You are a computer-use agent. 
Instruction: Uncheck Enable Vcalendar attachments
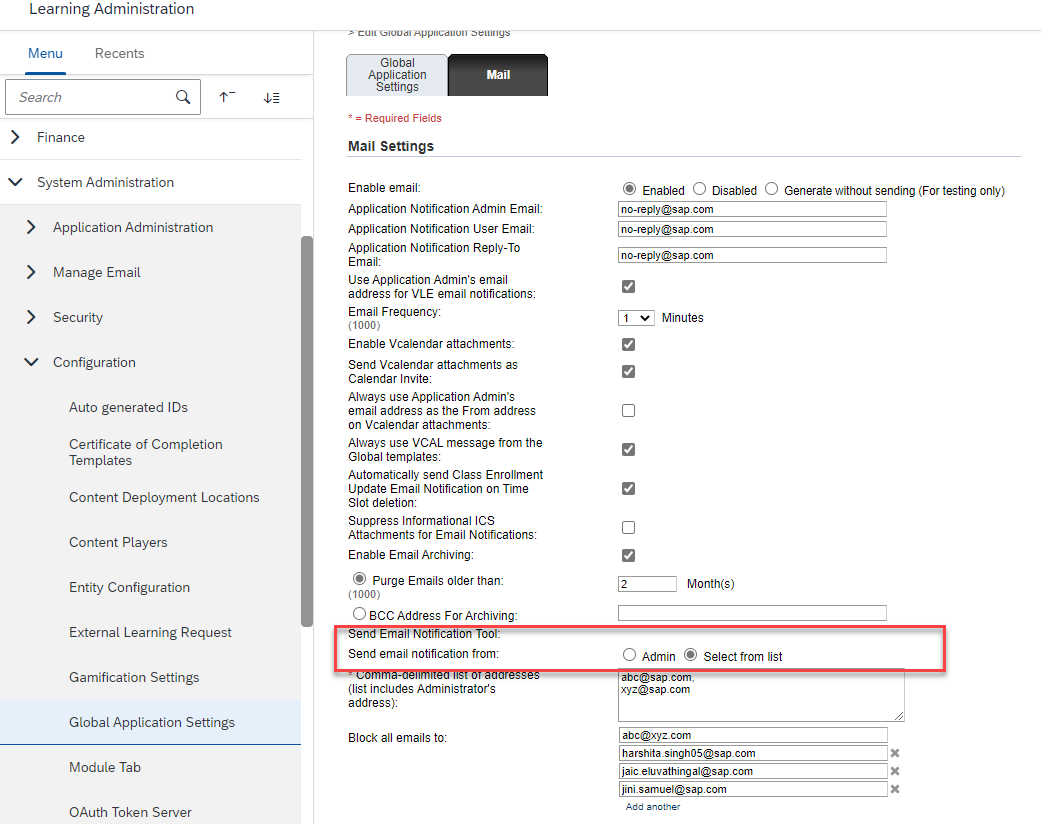(628, 344)
